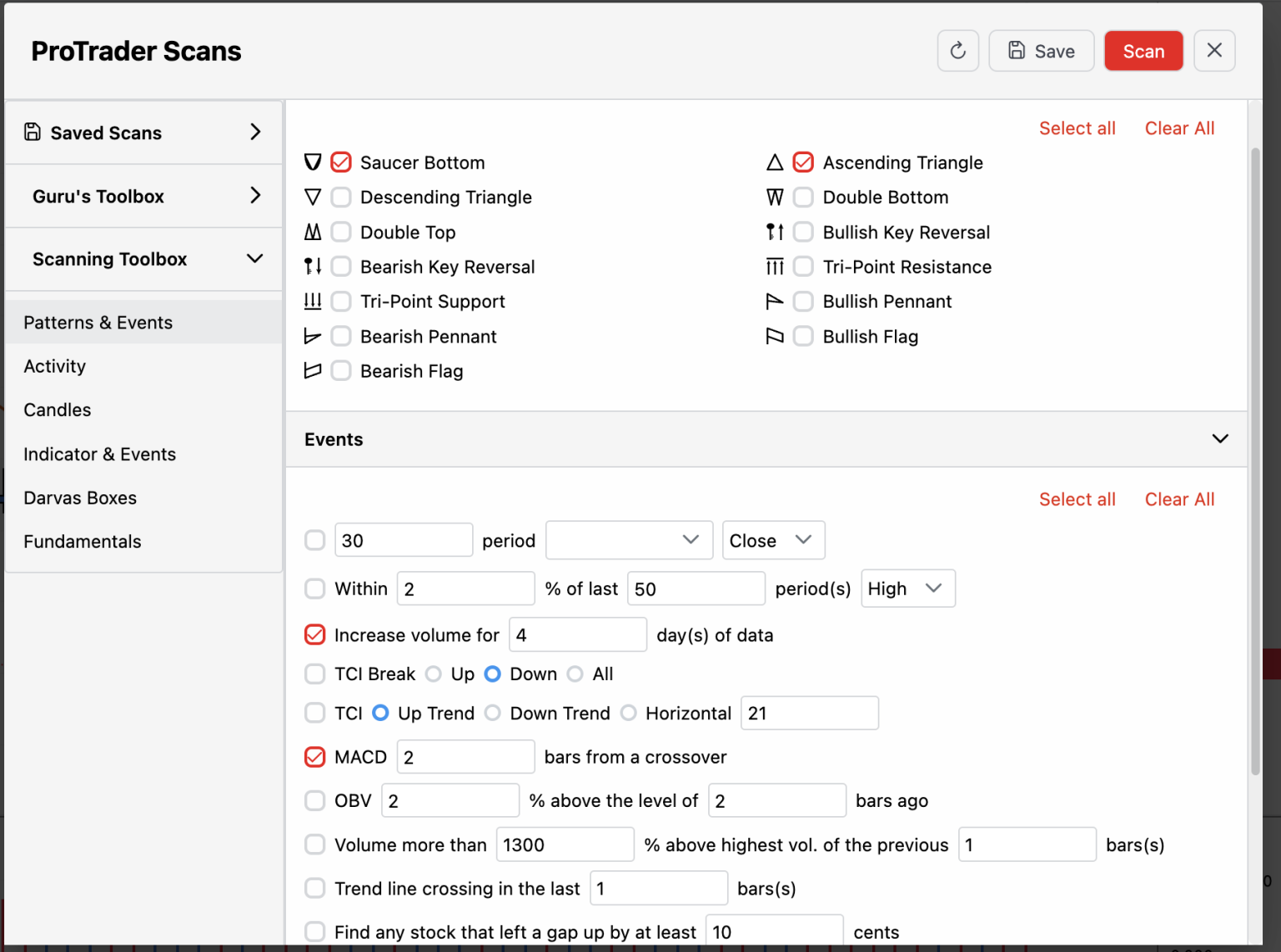Collapse the Events section chevron

click(x=1219, y=439)
